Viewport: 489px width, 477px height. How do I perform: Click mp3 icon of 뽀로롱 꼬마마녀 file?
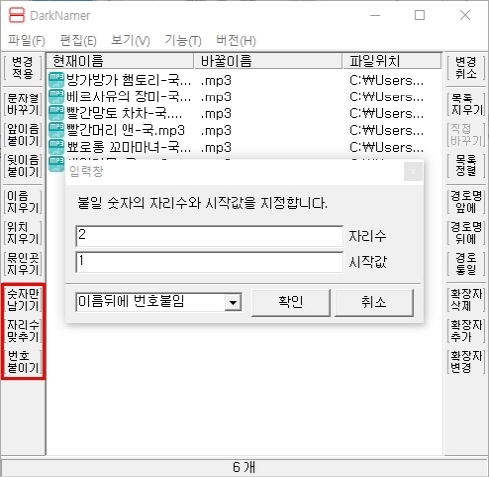[x=56, y=147]
